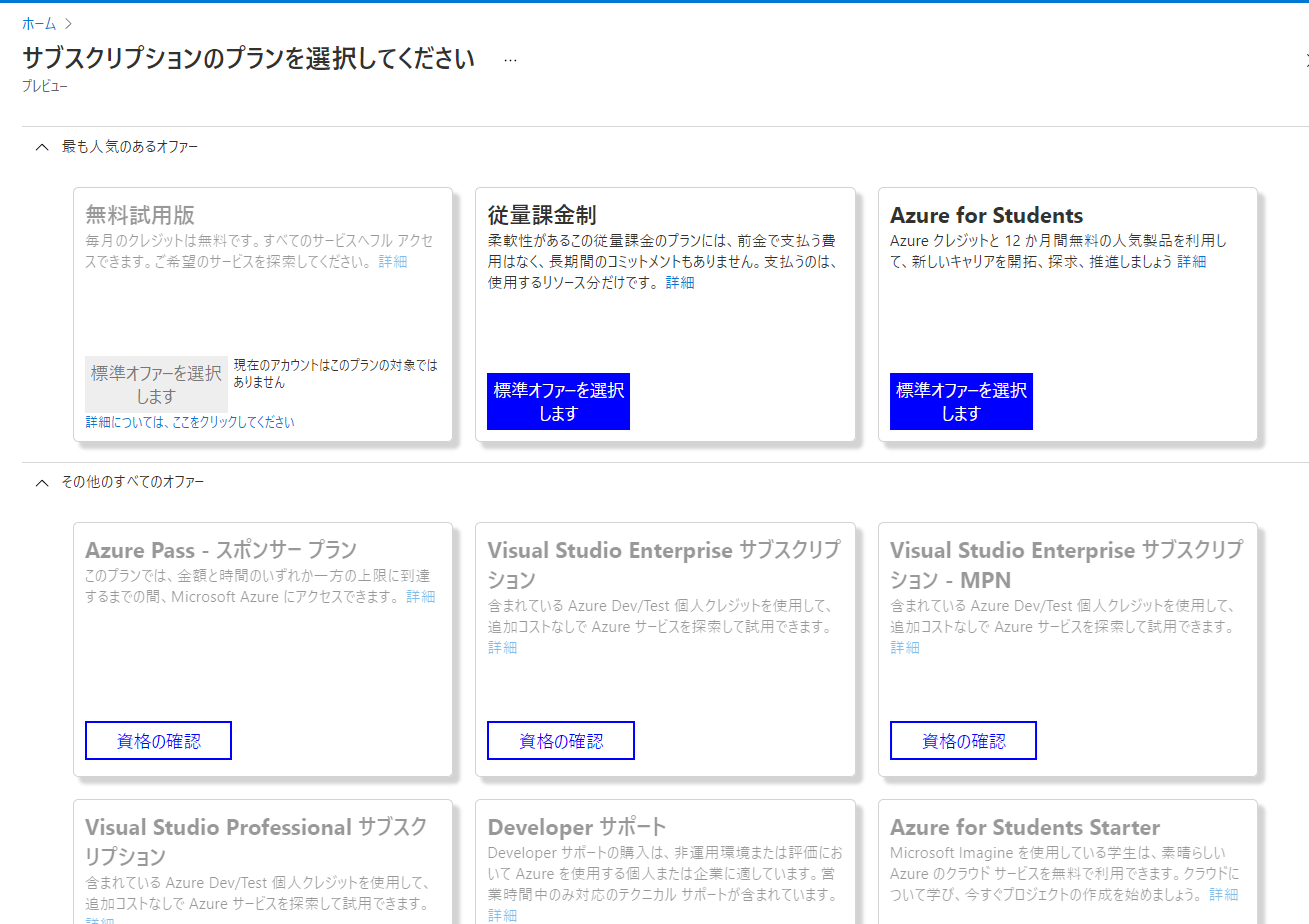
Task: Open 詳細 in the Developer サポート card
Action: [x=502, y=915]
